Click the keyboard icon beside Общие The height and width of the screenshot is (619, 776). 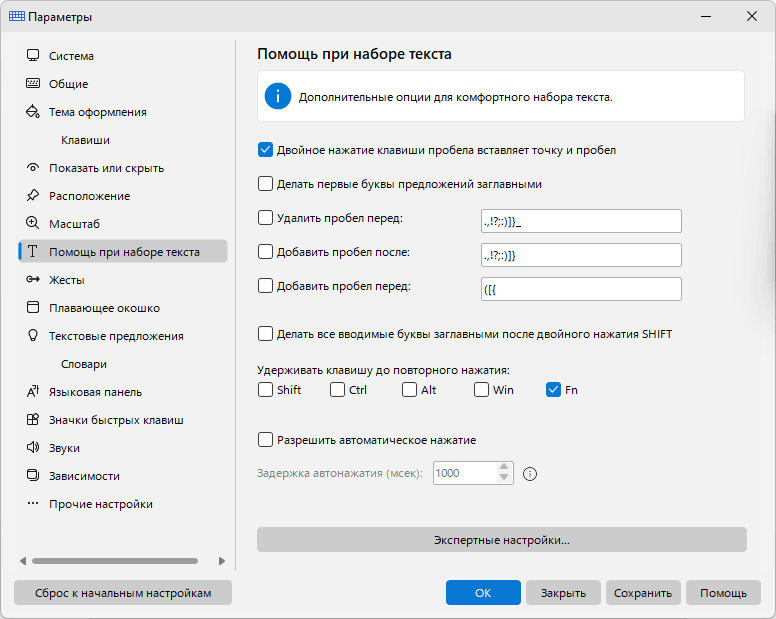pos(33,83)
